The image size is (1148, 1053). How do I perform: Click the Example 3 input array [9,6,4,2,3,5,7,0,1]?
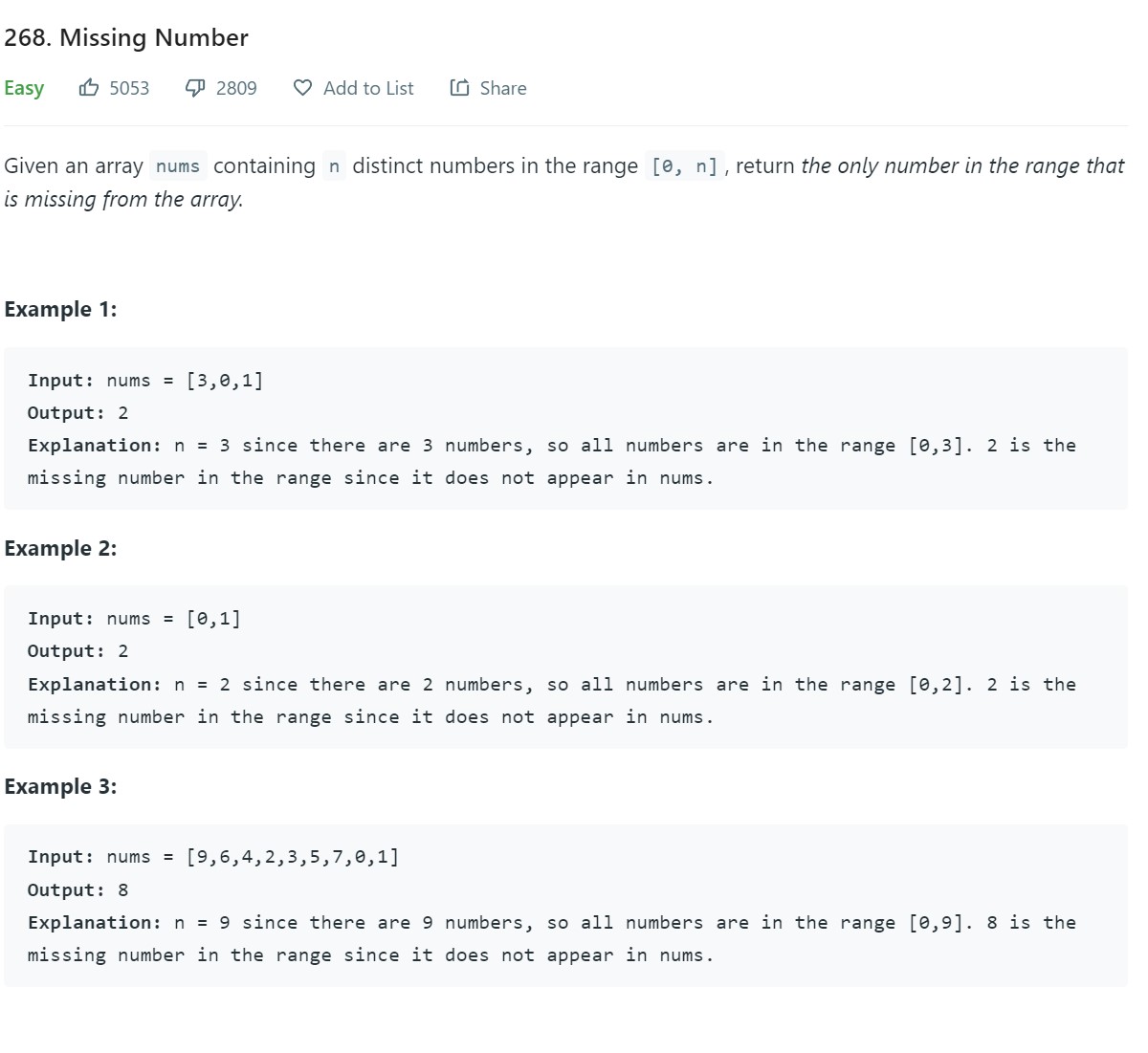(x=293, y=857)
